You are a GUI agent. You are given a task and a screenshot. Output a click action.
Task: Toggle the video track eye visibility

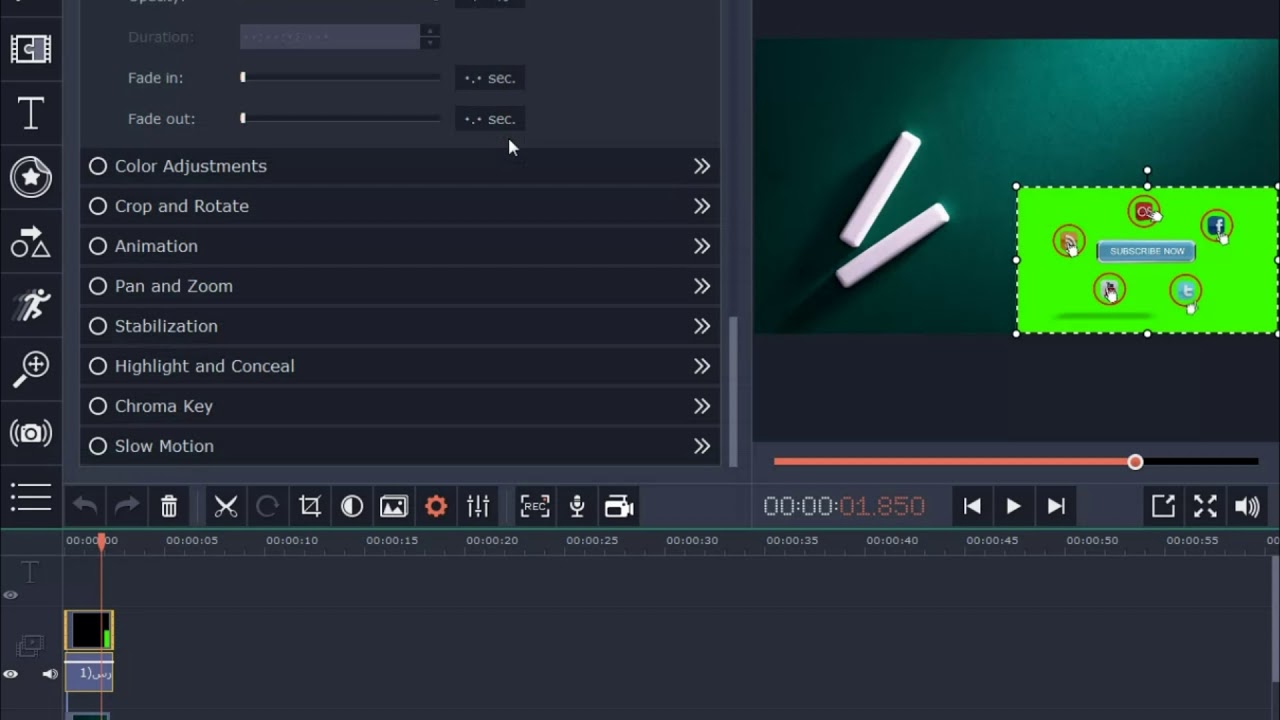pyautogui.click(x=11, y=675)
